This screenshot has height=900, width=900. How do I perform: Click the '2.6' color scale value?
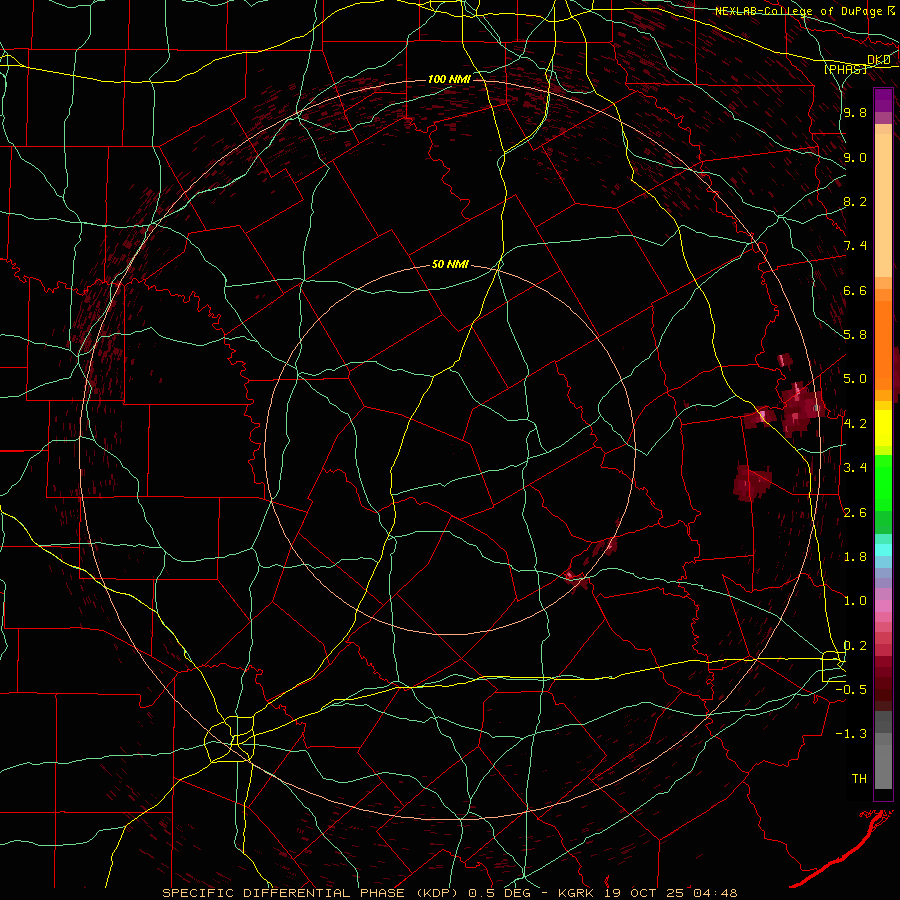coord(855,513)
